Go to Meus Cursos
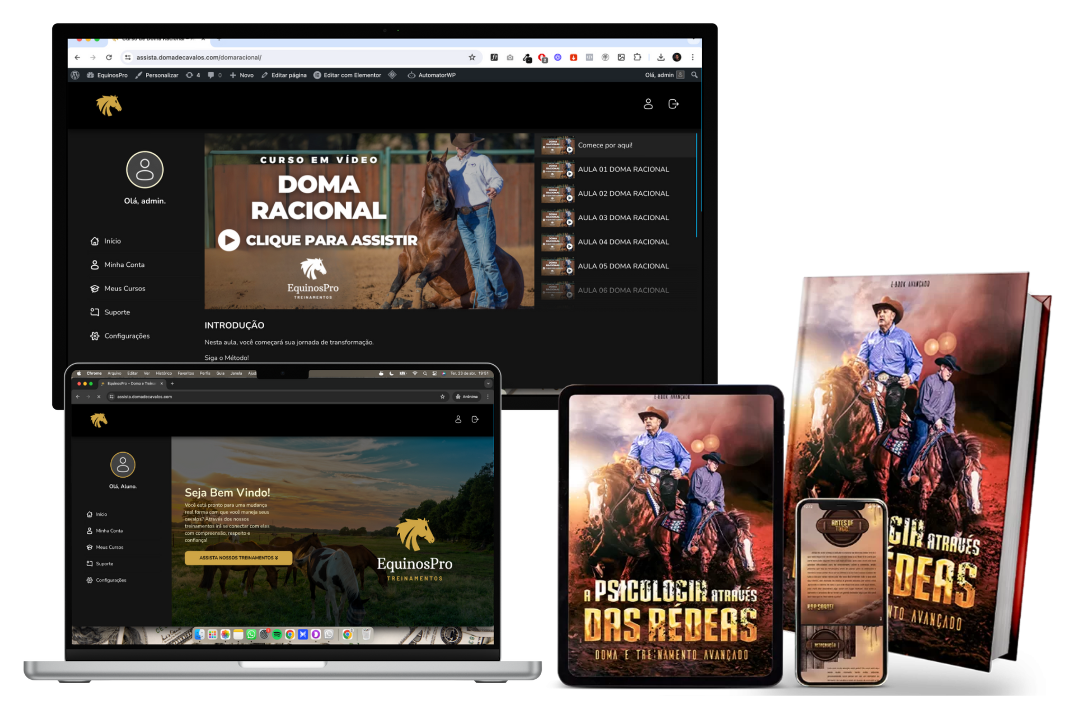The image size is (1080, 703). click(118, 288)
